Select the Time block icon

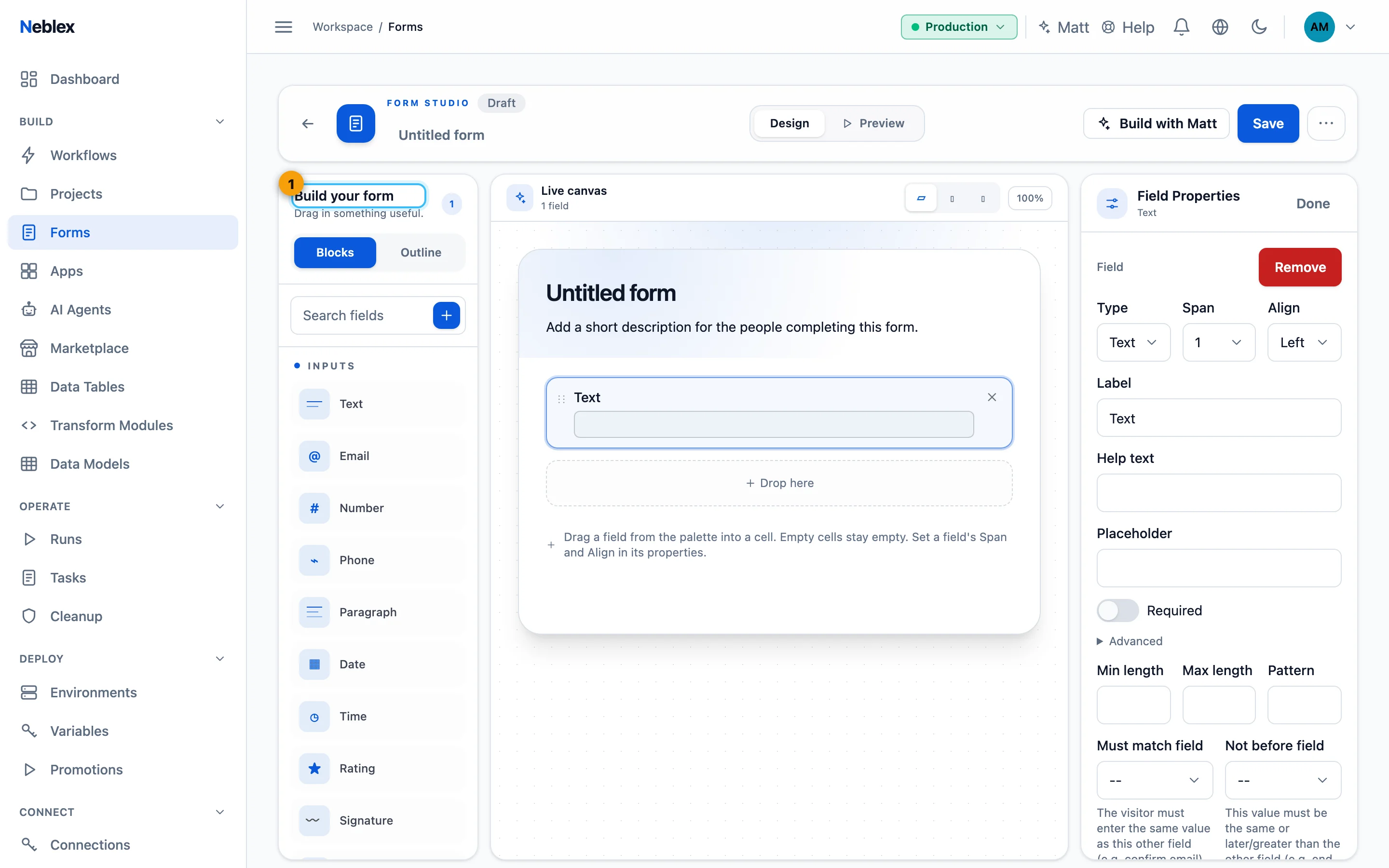[x=314, y=717]
